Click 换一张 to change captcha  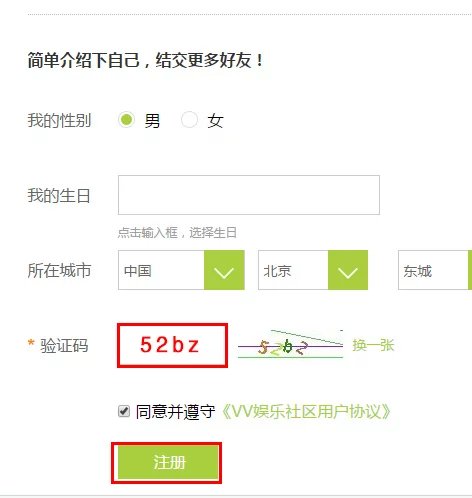[x=373, y=345]
